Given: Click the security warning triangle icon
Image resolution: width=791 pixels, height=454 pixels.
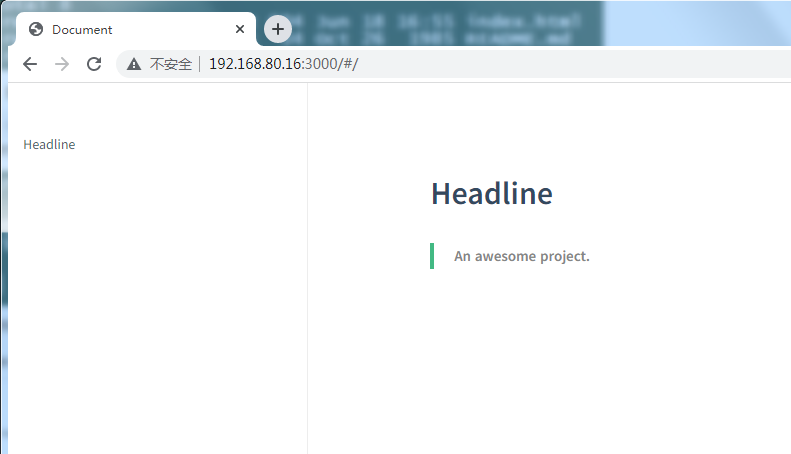Looking at the screenshot, I should click(x=134, y=64).
